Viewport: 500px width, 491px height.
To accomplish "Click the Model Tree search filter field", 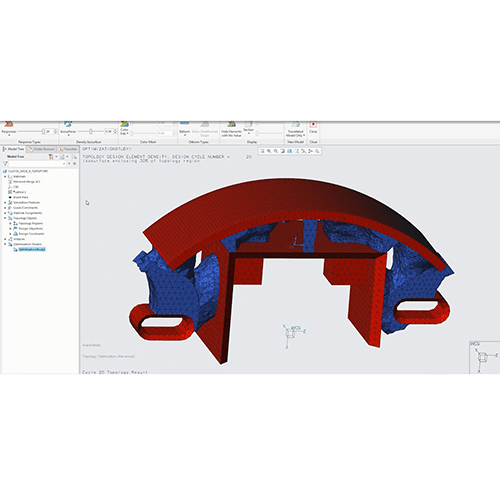I will click(x=37, y=164).
